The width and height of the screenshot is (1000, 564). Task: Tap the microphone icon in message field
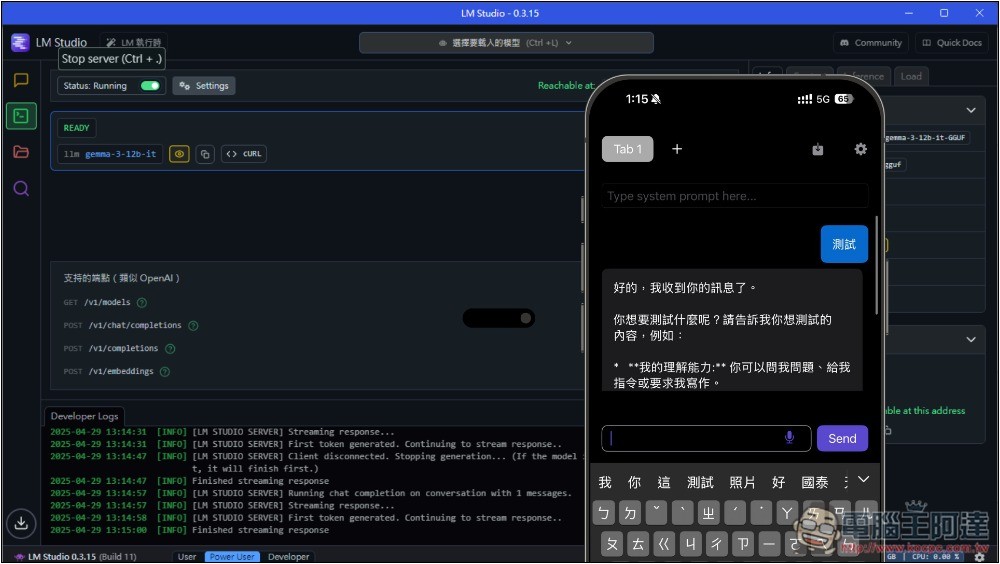[x=789, y=438]
